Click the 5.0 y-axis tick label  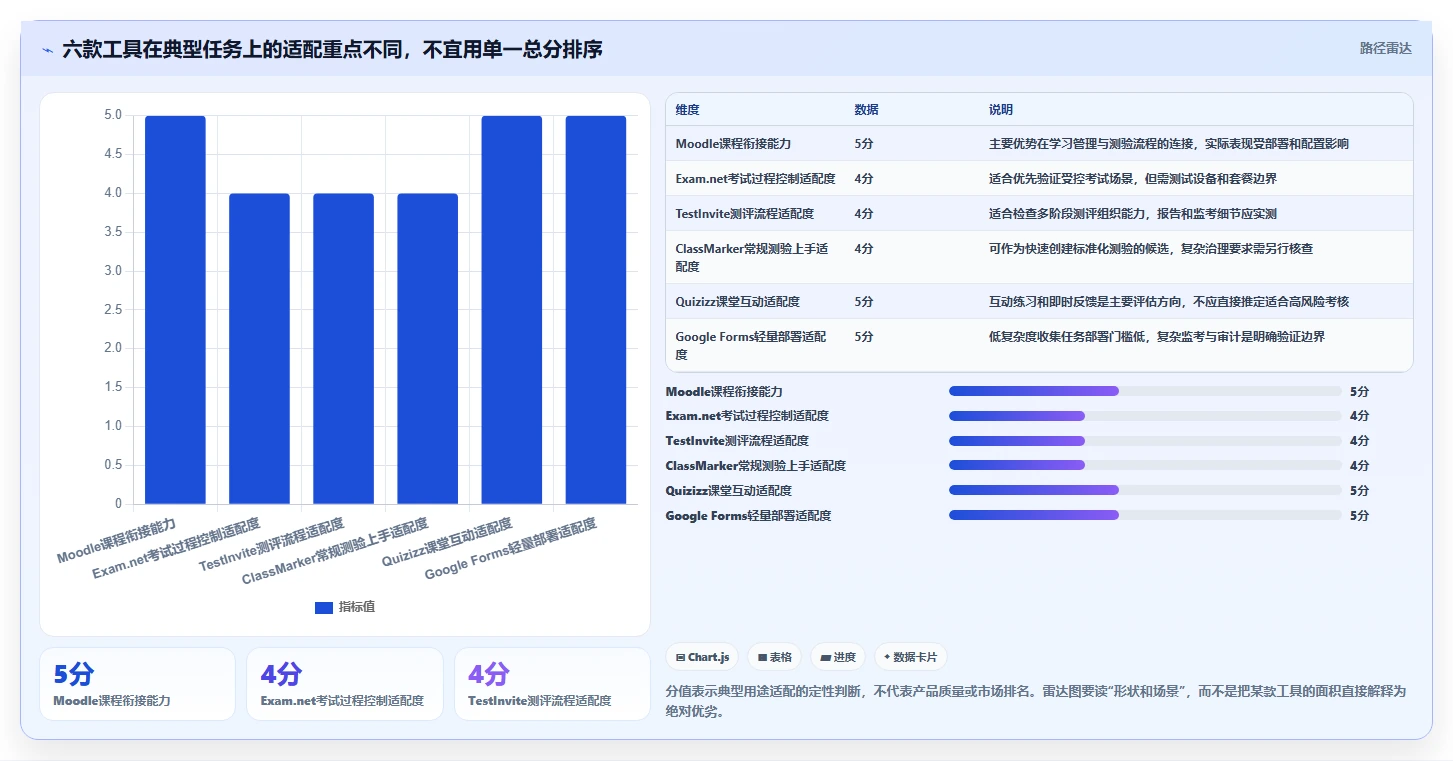(x=113, y=116)
